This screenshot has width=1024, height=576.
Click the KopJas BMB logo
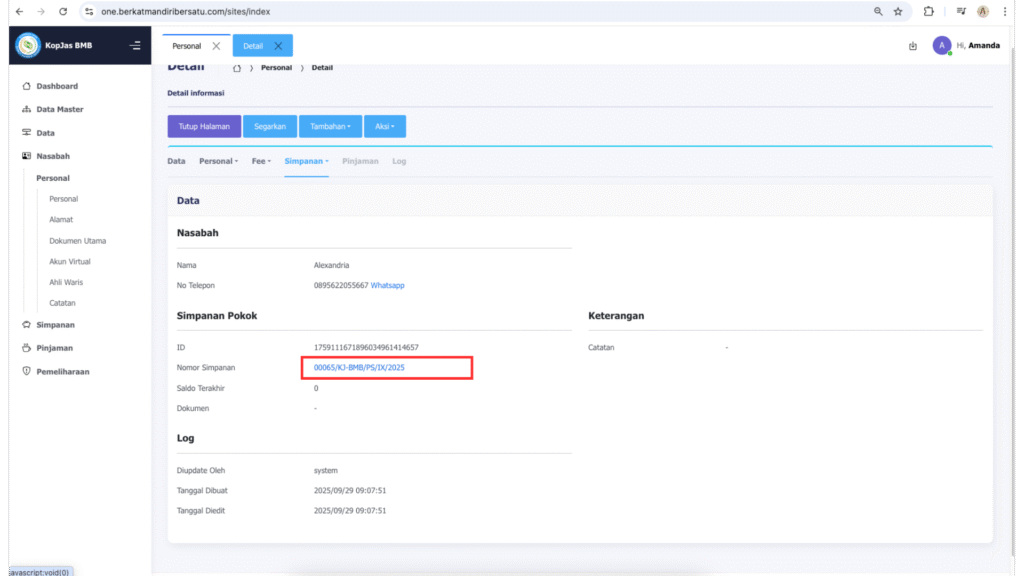coord(28,45)
